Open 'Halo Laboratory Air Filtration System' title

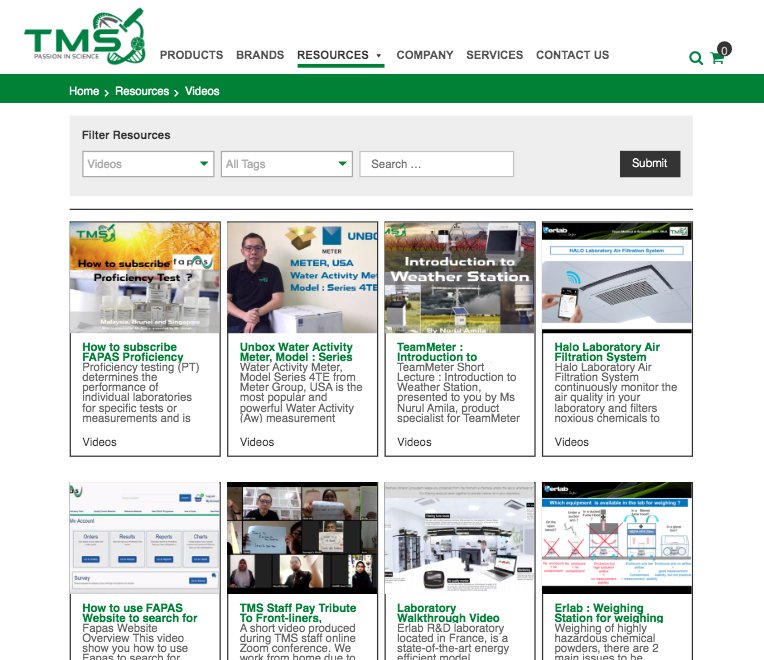point(607,352)
